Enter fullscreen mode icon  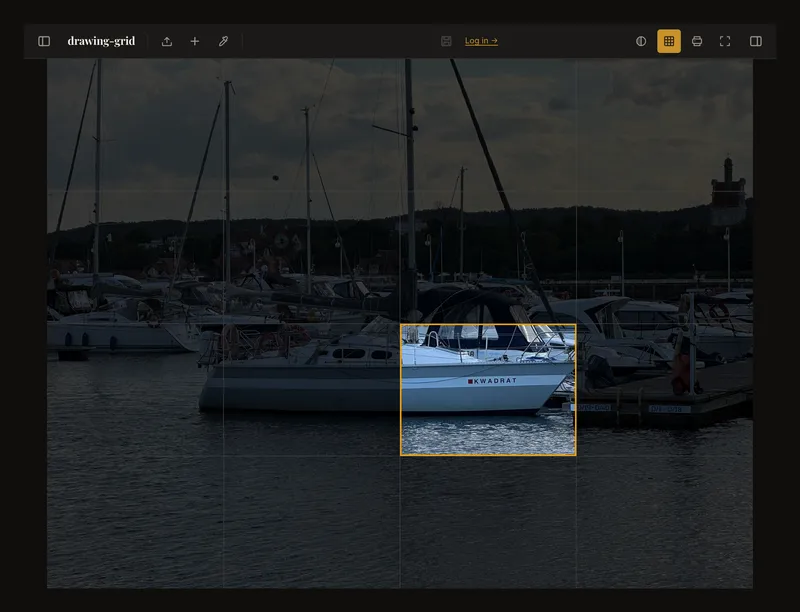tap(725, 41)
